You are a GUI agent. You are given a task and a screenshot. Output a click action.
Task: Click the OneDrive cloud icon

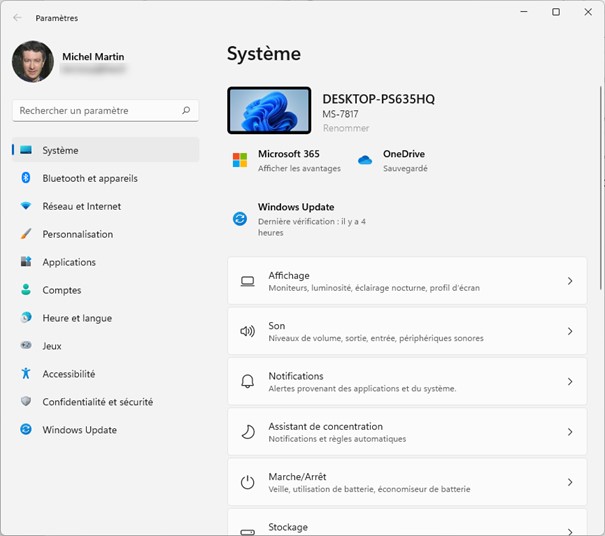(x=365, y=160)
